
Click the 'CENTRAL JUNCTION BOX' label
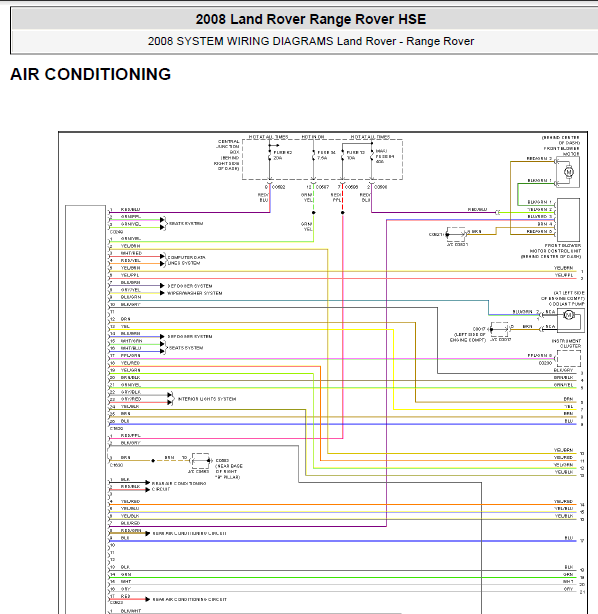(228, 146)
